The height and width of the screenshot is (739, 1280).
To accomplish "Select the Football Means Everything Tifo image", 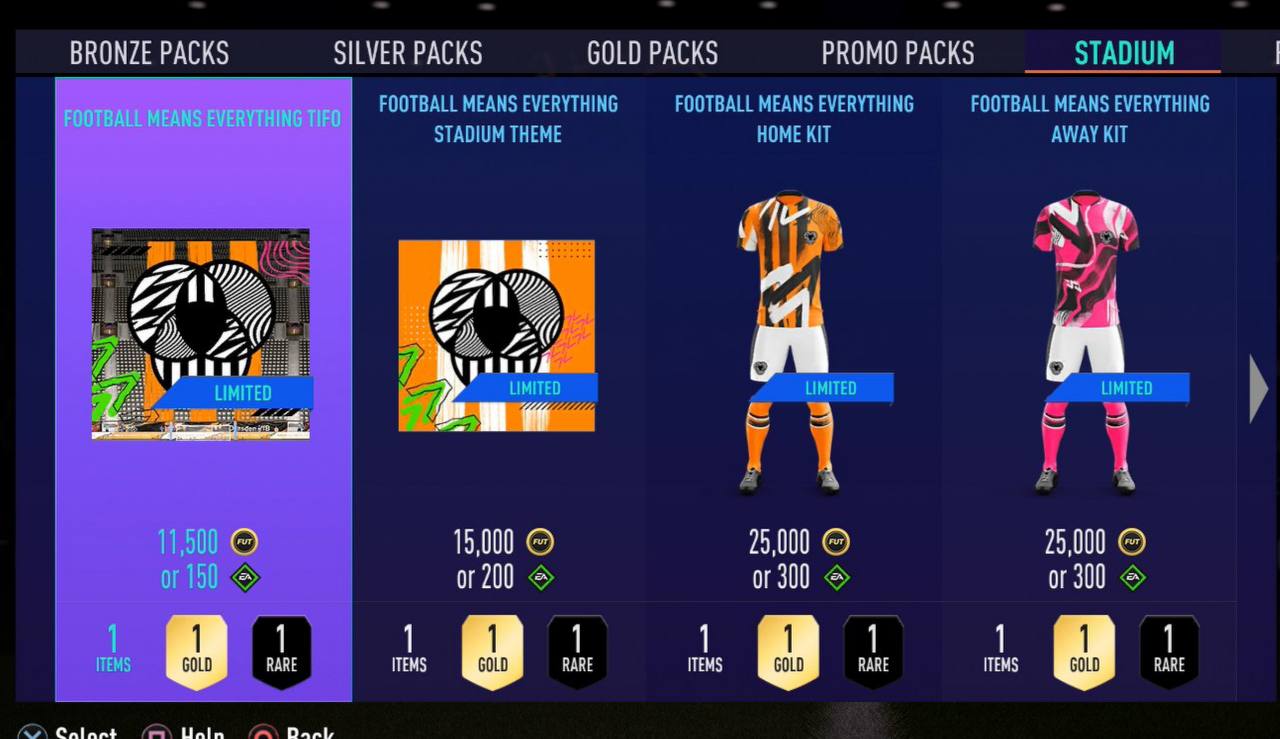I will point(200,334).
